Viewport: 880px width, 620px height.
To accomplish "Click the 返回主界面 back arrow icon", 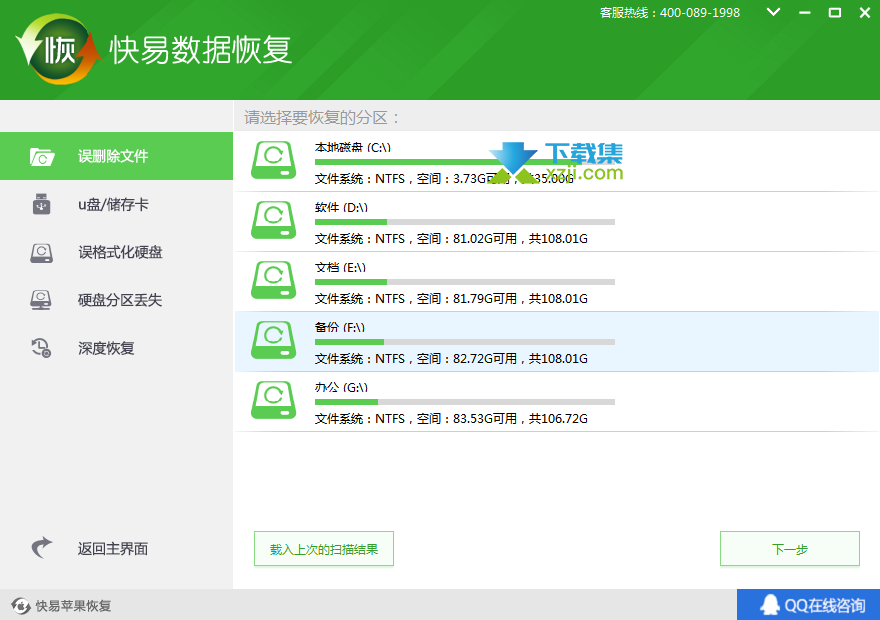I will tap(42, 548).
